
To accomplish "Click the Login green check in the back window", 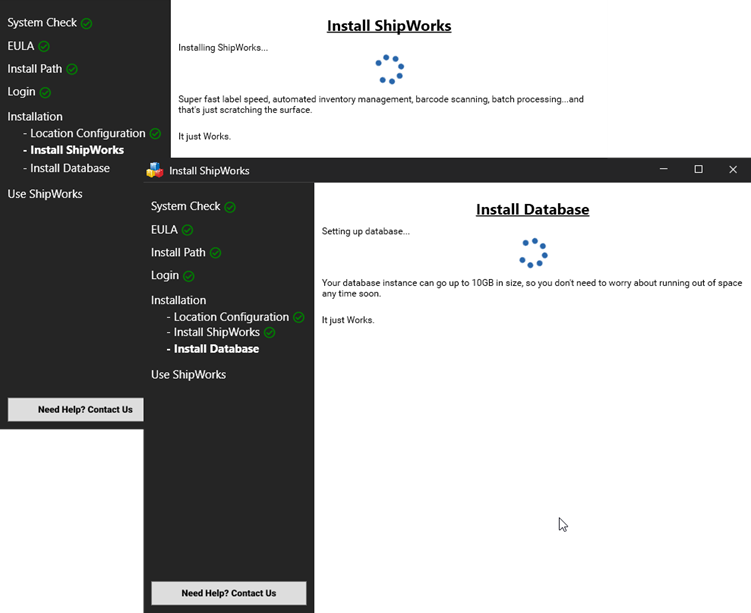I will (x=45, y=92).
